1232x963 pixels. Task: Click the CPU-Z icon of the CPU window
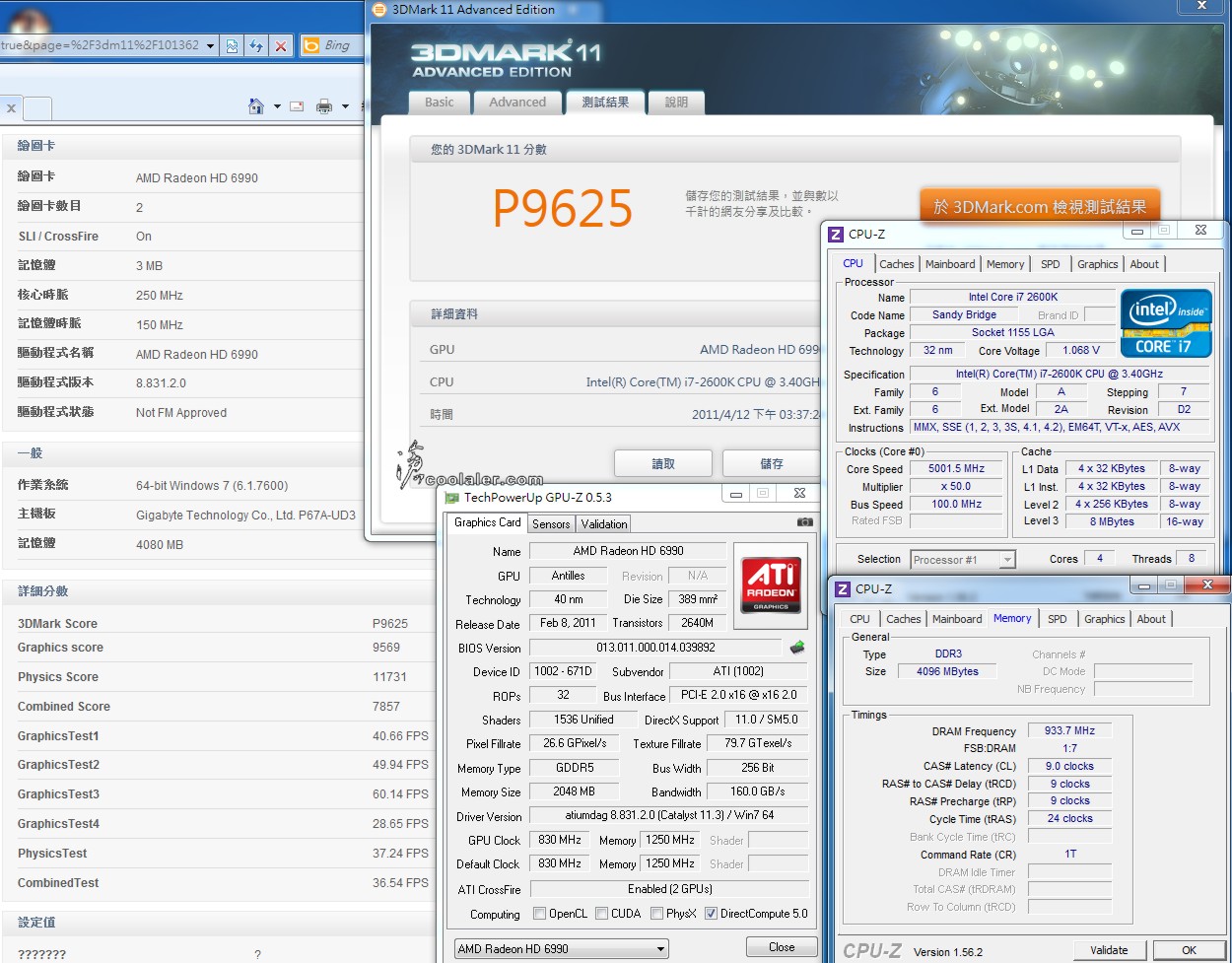point(836,235)
